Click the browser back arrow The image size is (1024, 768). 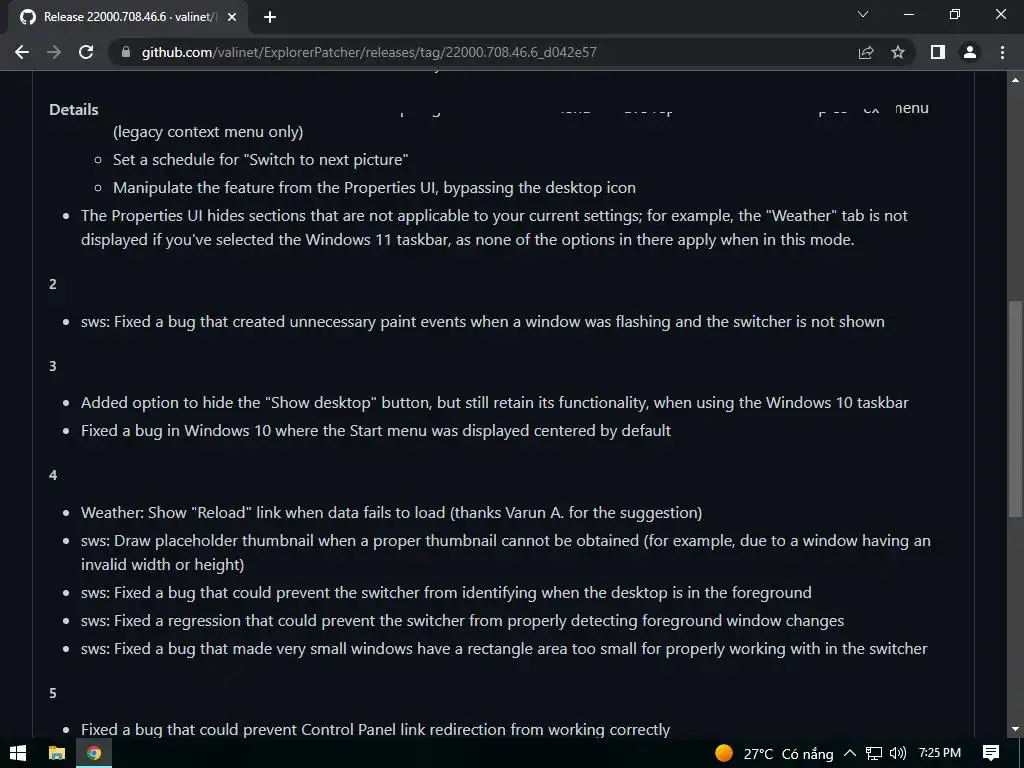(x=22, y=52)
